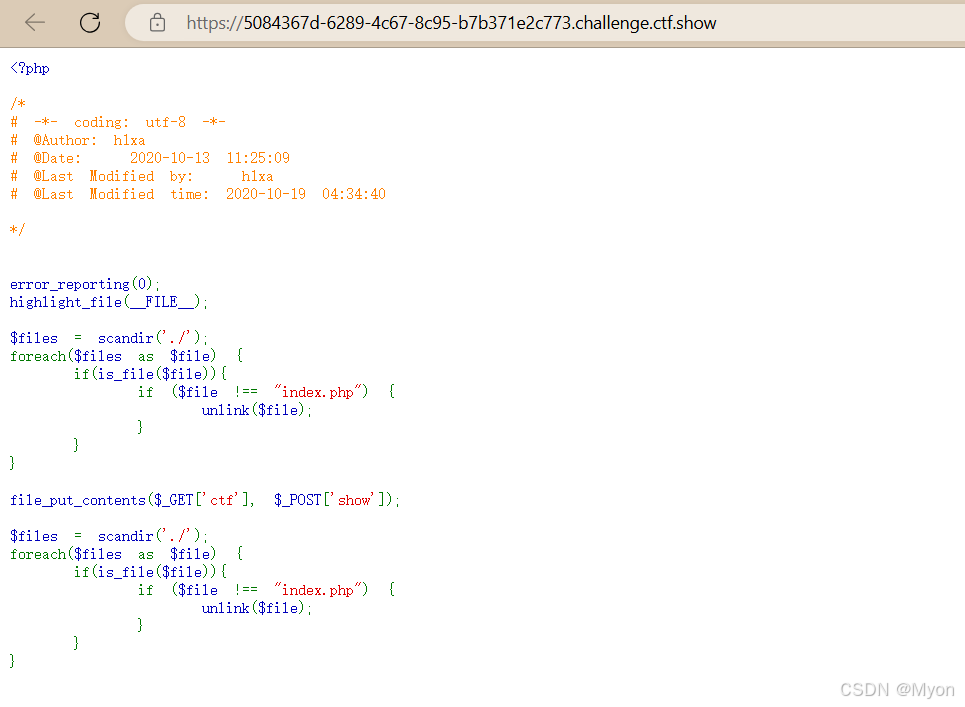Click the first 'foreach($files as $file) {' line
The height and width of the screenshot is (707, 965).
point(126,356)
